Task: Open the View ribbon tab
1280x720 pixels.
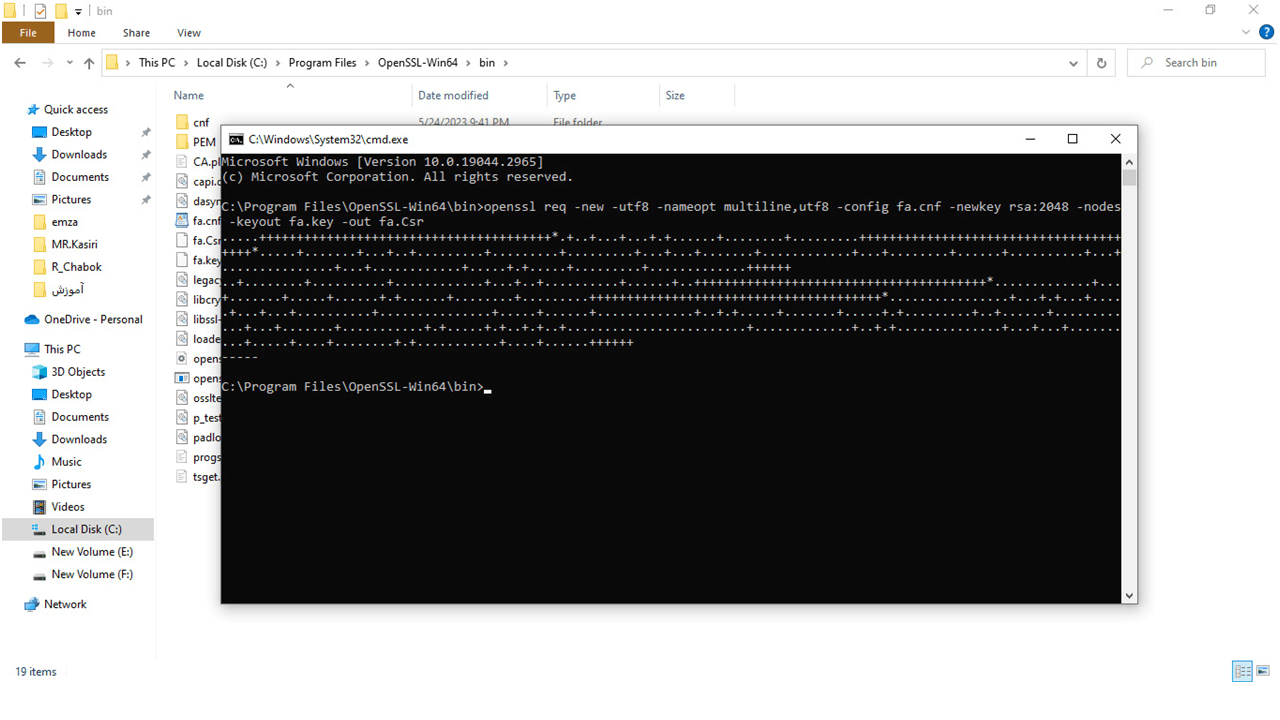Action: 188,33
